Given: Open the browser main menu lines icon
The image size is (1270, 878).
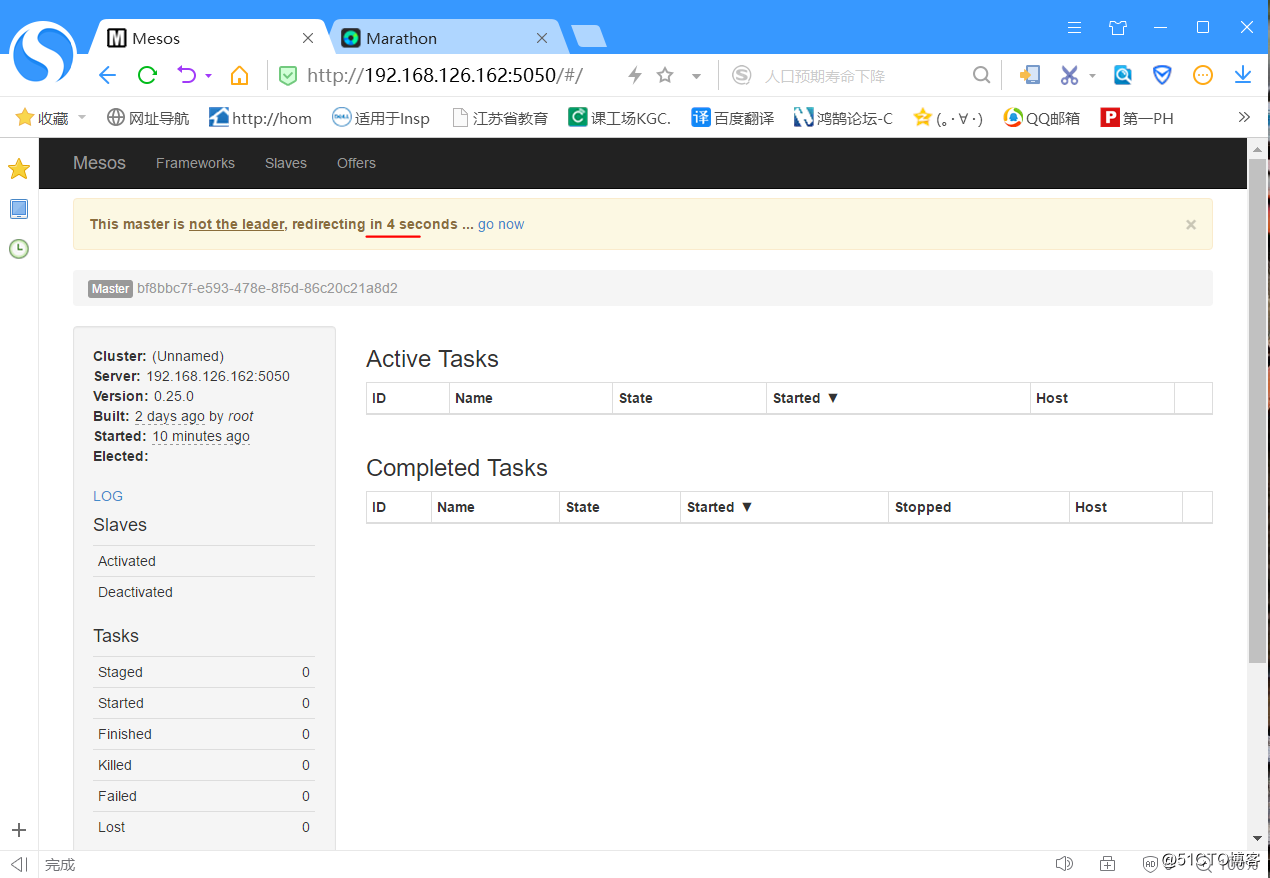Looking at the screenshot, I should [x=1074, y=28].
